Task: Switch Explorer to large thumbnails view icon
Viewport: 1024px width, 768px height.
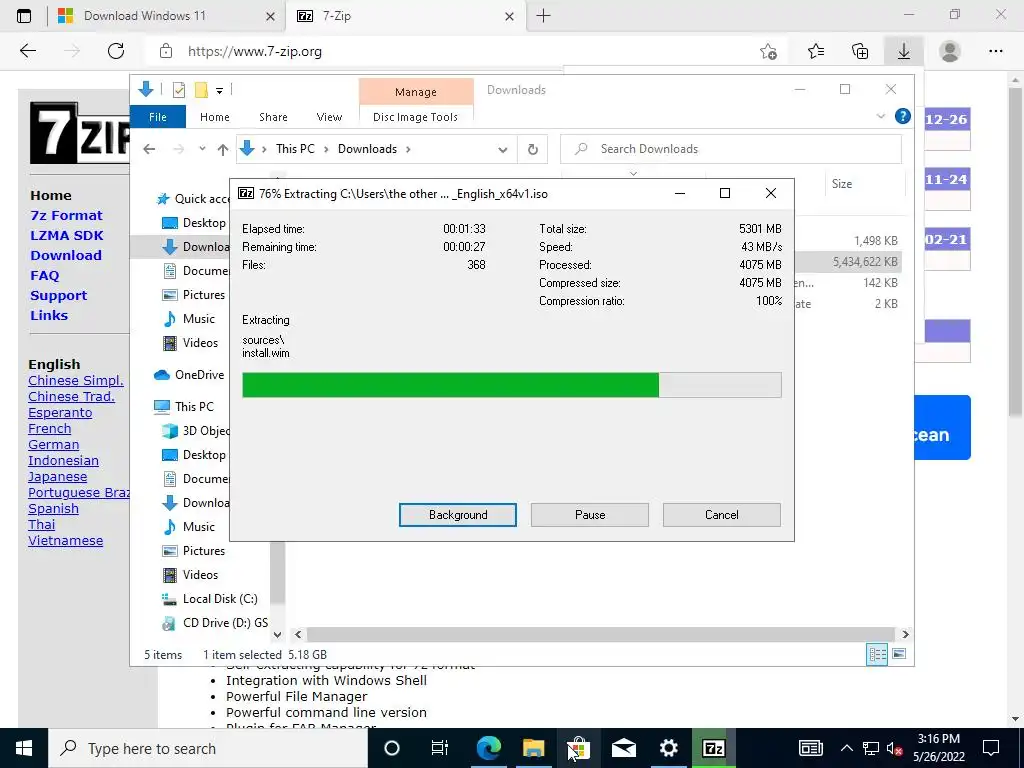Action: coord(899,654)
